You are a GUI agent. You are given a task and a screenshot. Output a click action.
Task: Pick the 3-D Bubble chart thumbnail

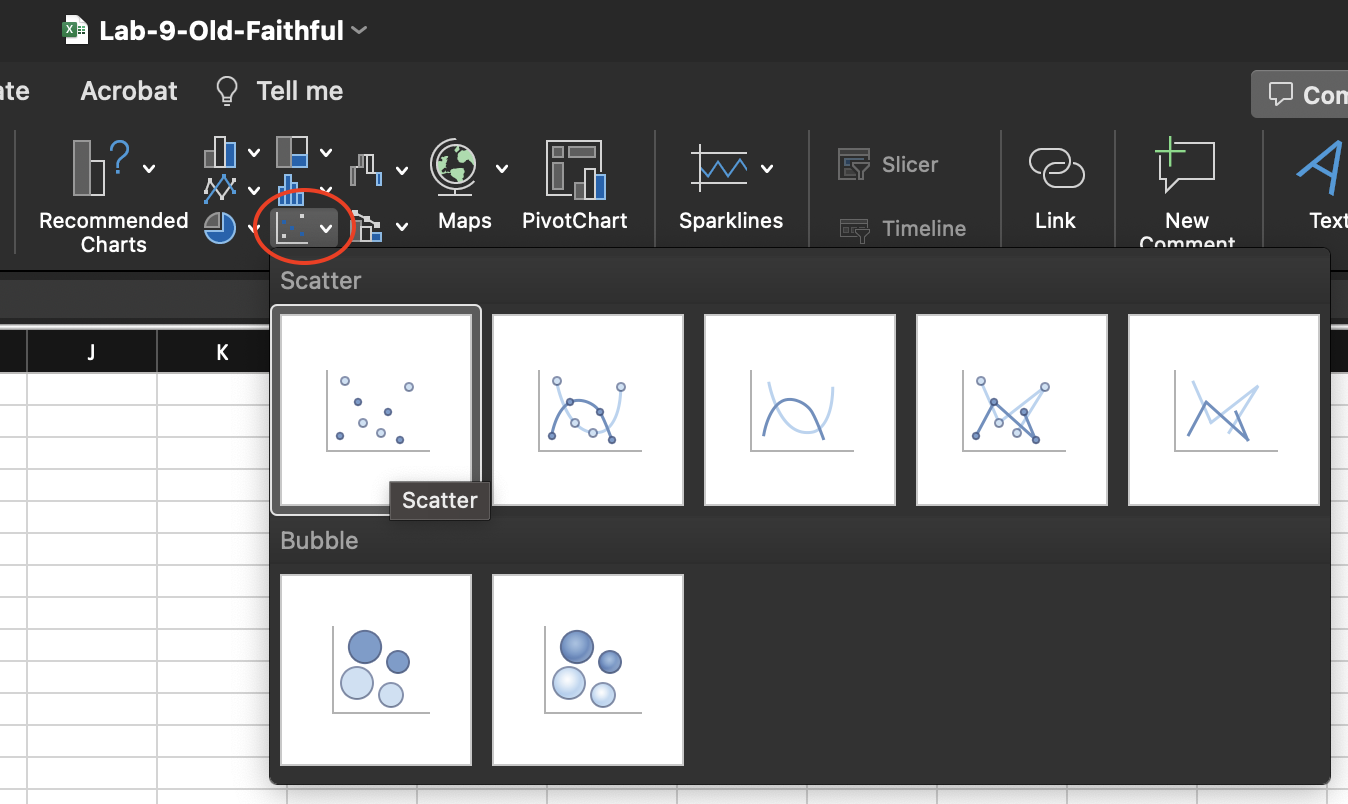tap(588, 669)
